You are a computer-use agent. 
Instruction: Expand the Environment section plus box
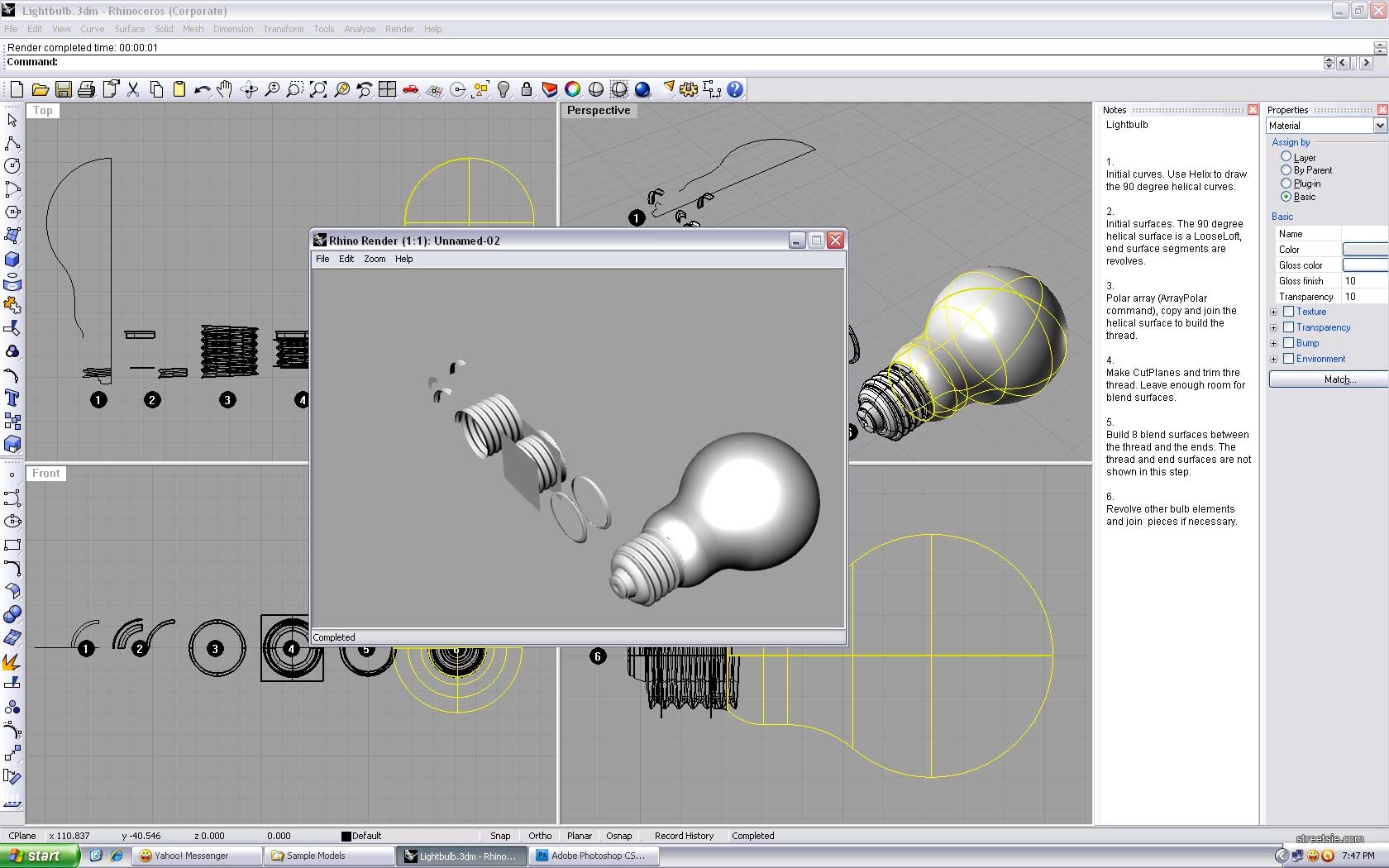point(1274,360)
